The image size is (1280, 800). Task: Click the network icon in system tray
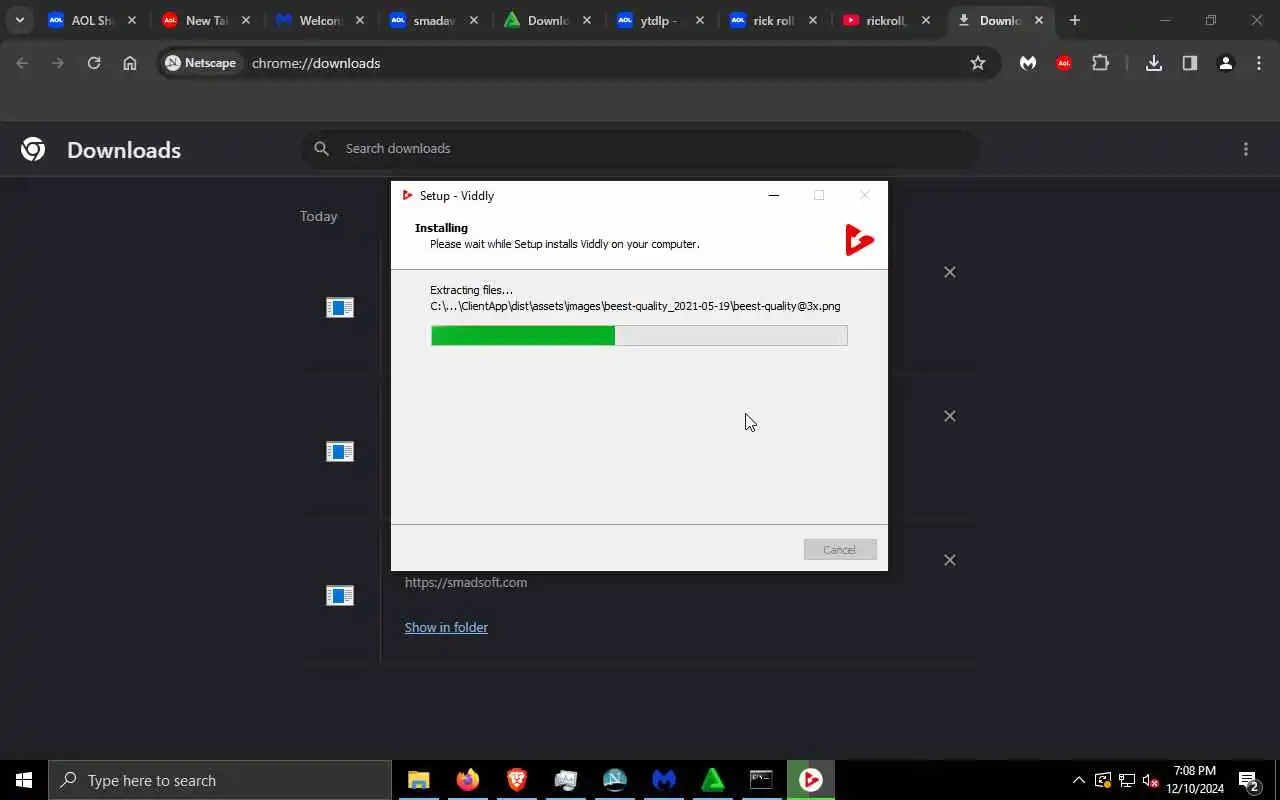click(x=1126, y=780)
